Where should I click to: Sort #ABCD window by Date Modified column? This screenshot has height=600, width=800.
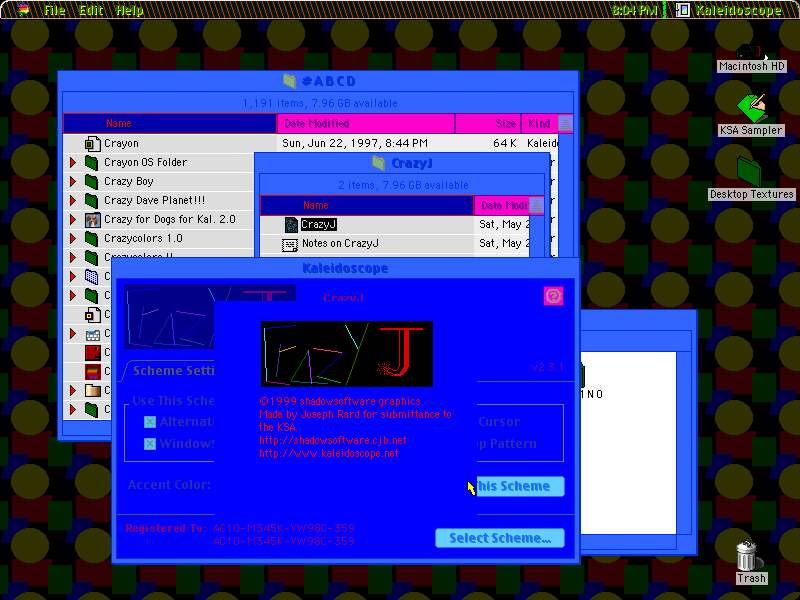point(366,123)
